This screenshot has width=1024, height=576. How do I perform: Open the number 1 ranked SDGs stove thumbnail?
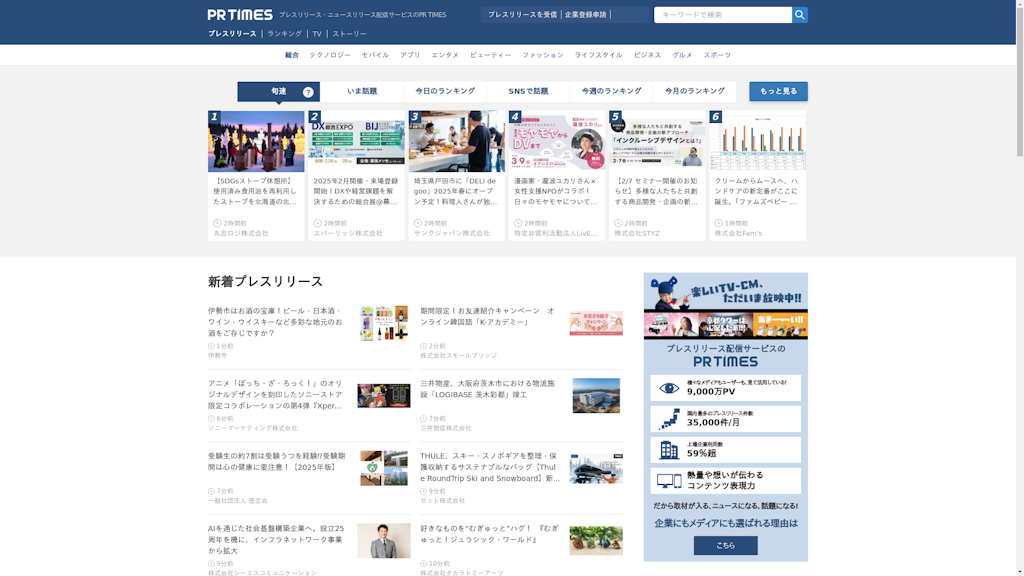click(256, 141)
